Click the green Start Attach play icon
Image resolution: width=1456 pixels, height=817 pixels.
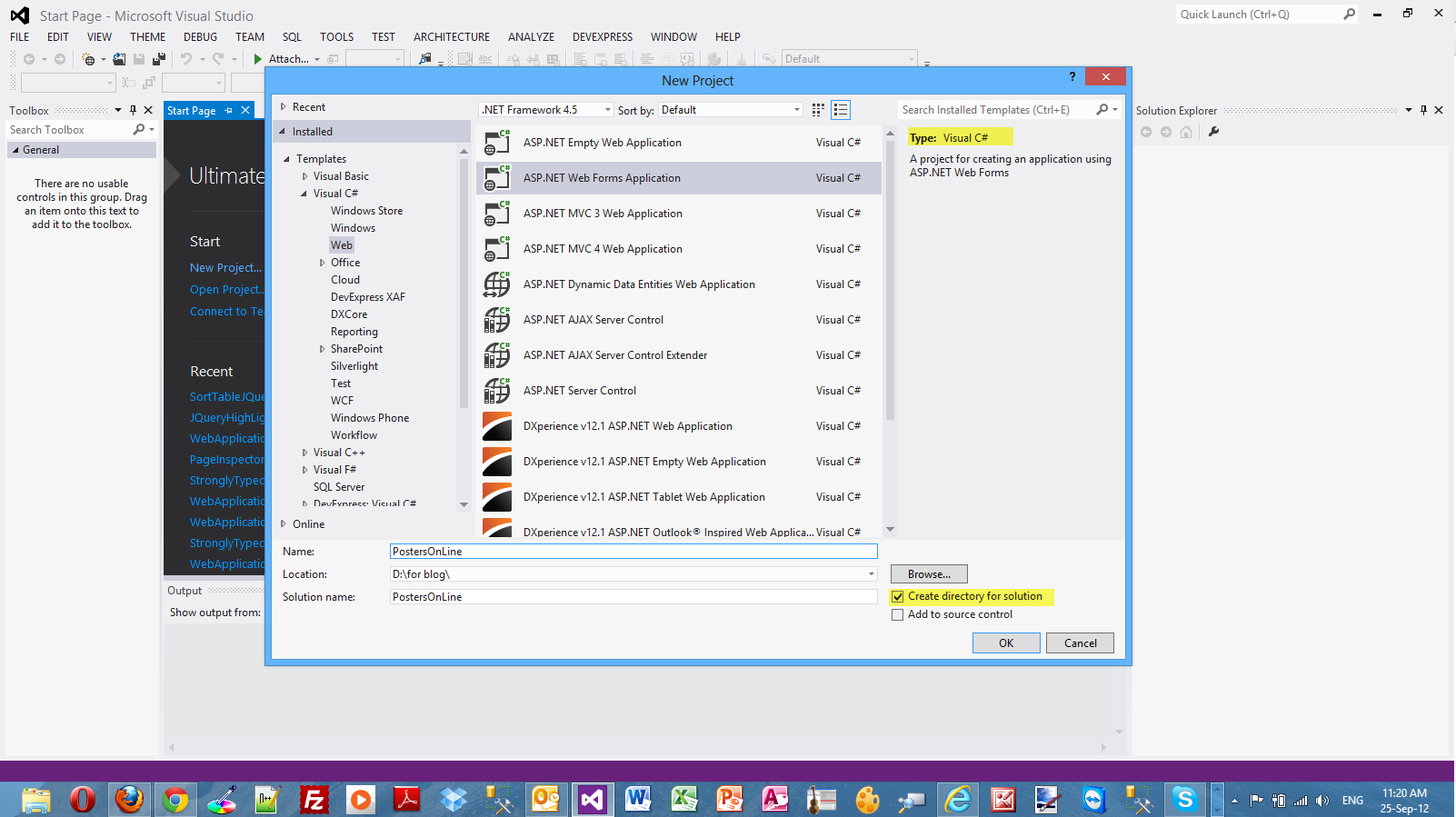pos(258,59)
